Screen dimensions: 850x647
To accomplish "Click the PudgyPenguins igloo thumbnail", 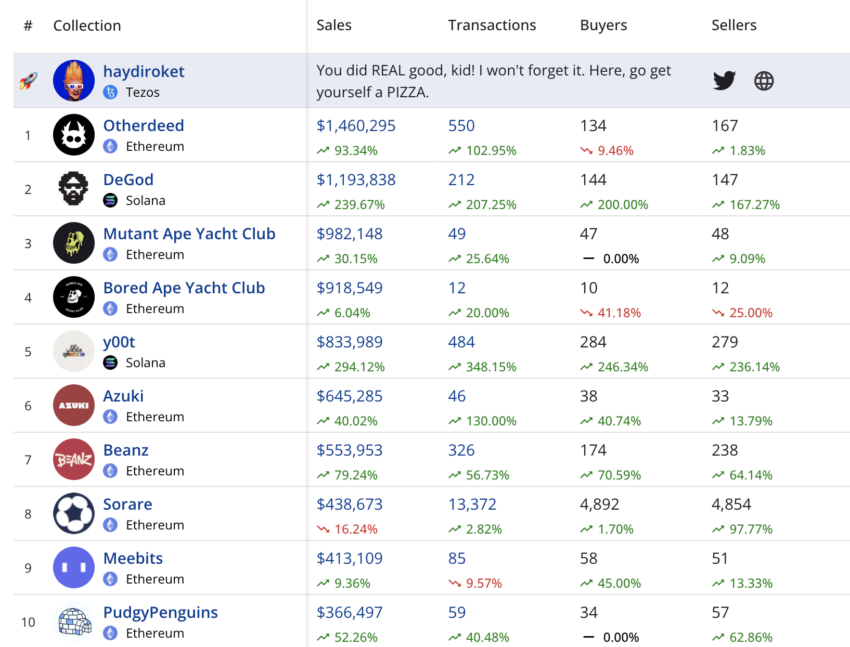I will (x=74, y=622).
